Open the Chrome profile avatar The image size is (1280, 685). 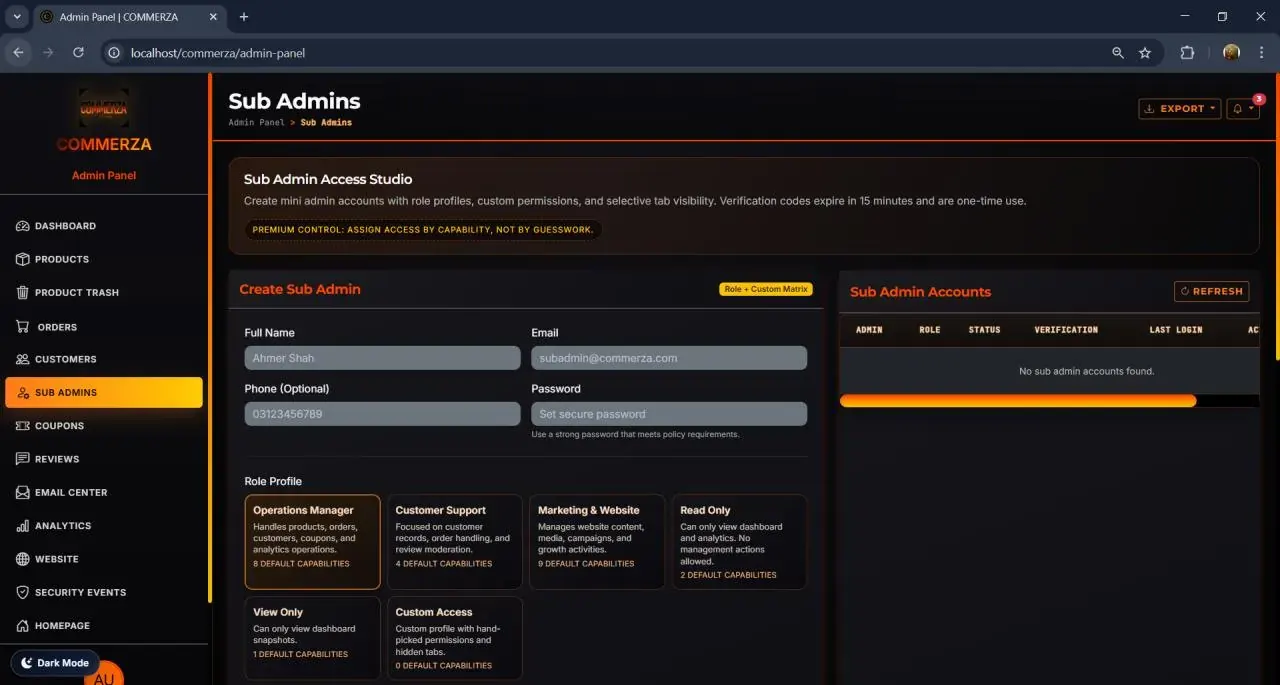point(1231,53)
